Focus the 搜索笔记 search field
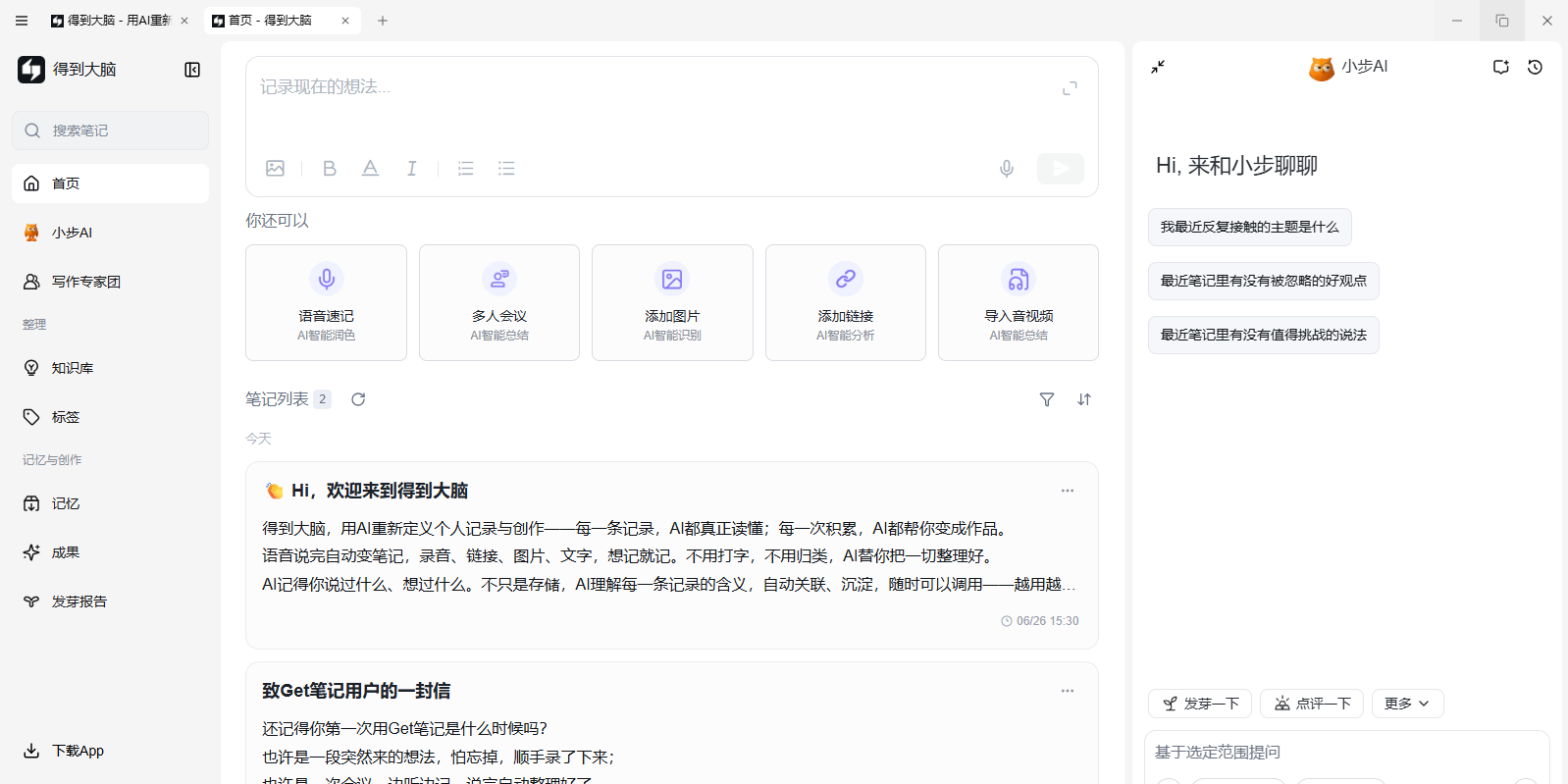The width and height of the screenshot is (1568, 784). 110,131
